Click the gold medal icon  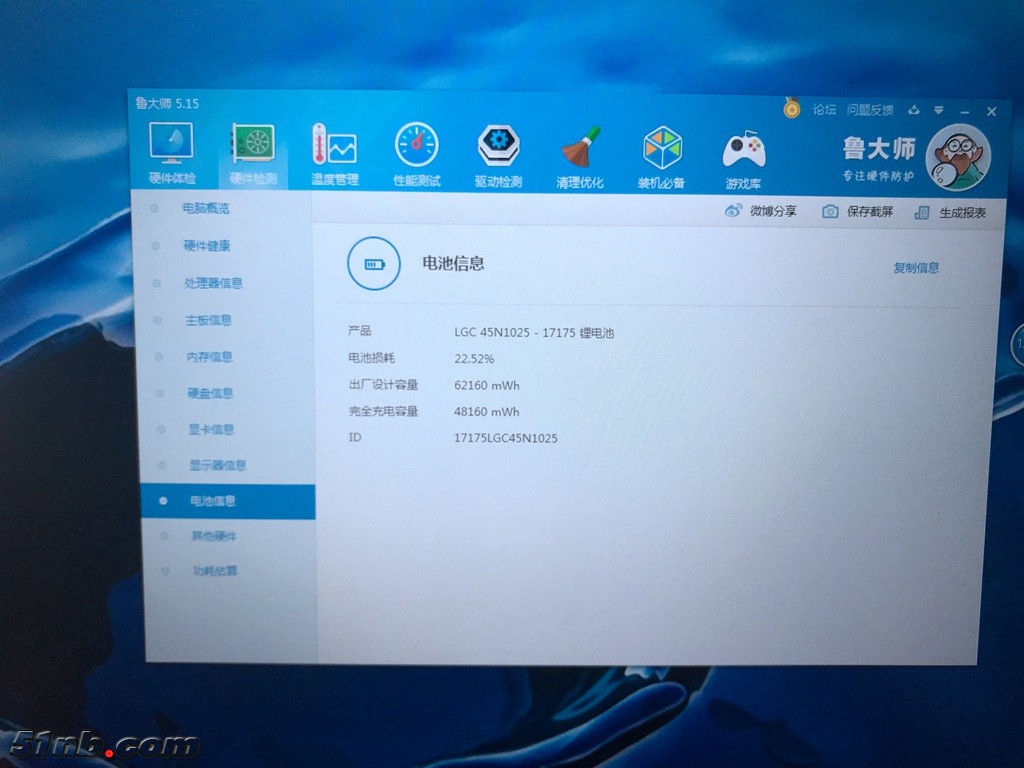[792, 108]
